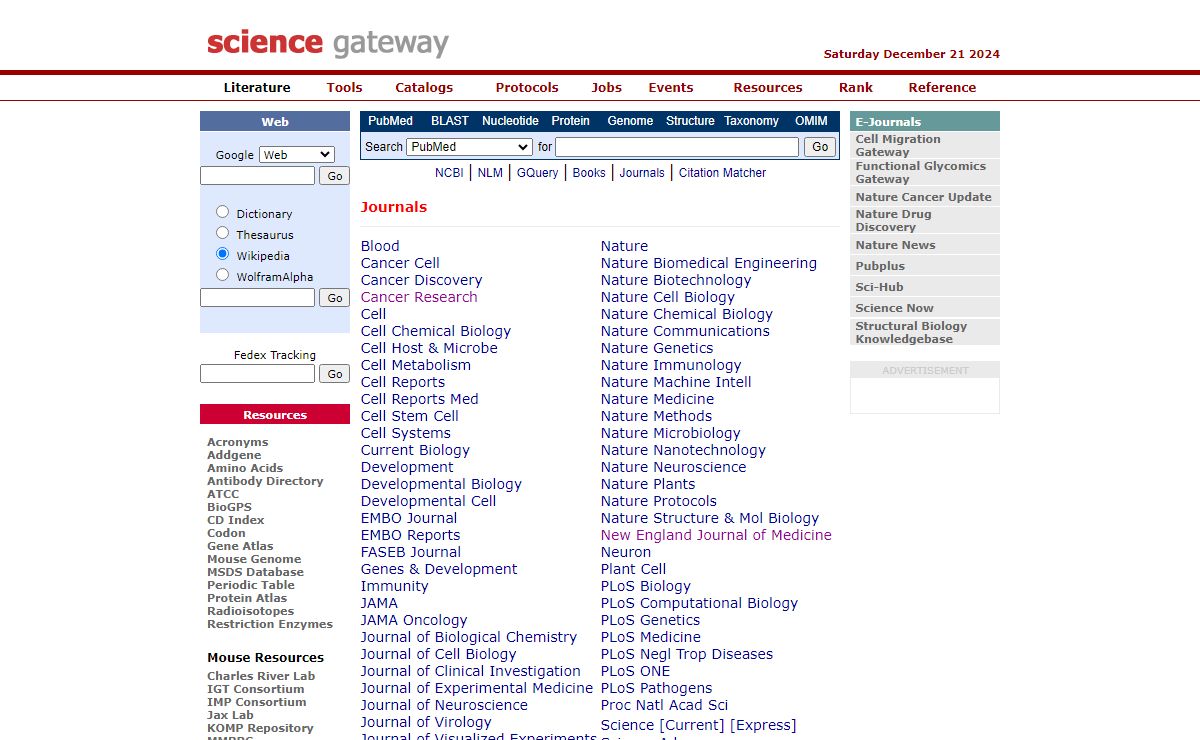The height and width of the screenshot is (740, 1200).
Task: Open the EMBO Journal link
Action: [409, 518]
